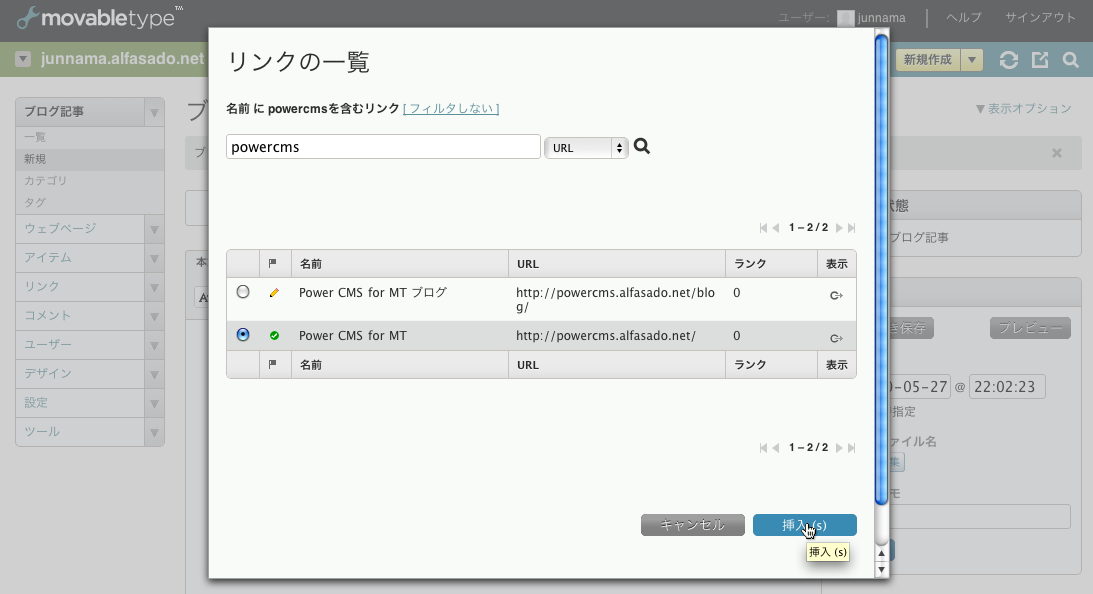Click the view site icon in header

coord(1040,60)
